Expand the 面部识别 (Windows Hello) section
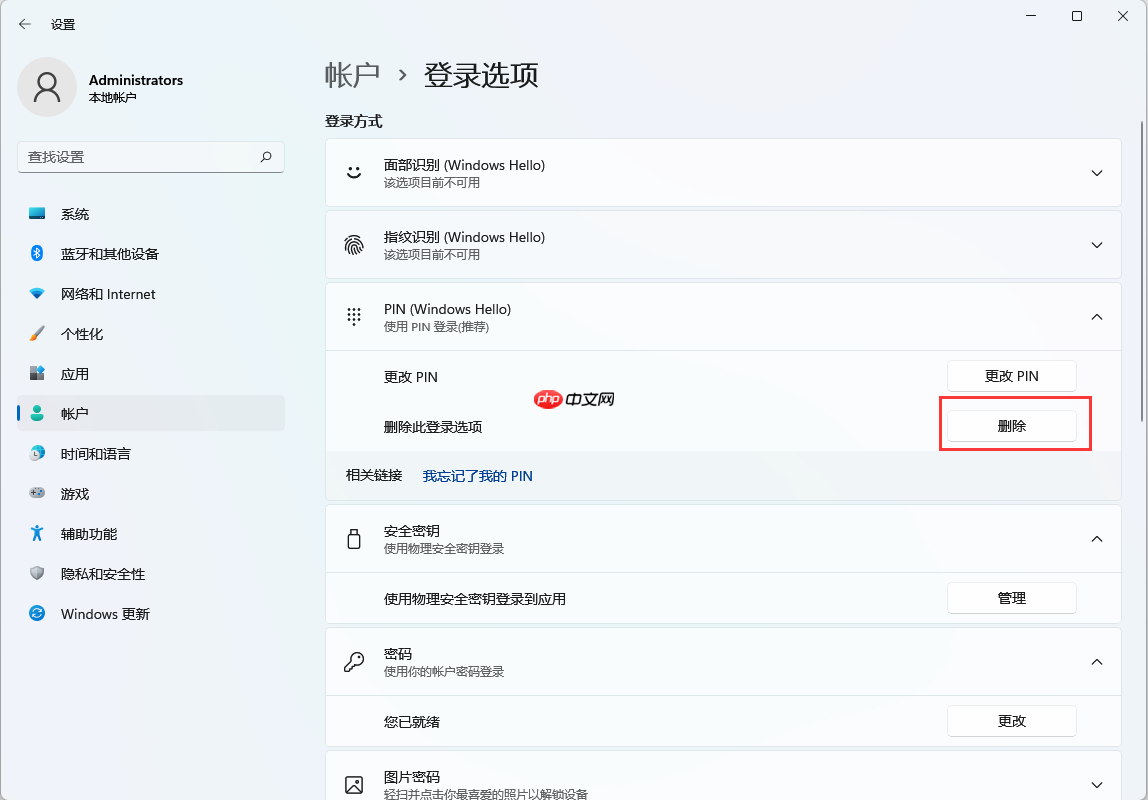This screenshot has width=1148, height=800. pyautogui.click(x=1095, y=172)
